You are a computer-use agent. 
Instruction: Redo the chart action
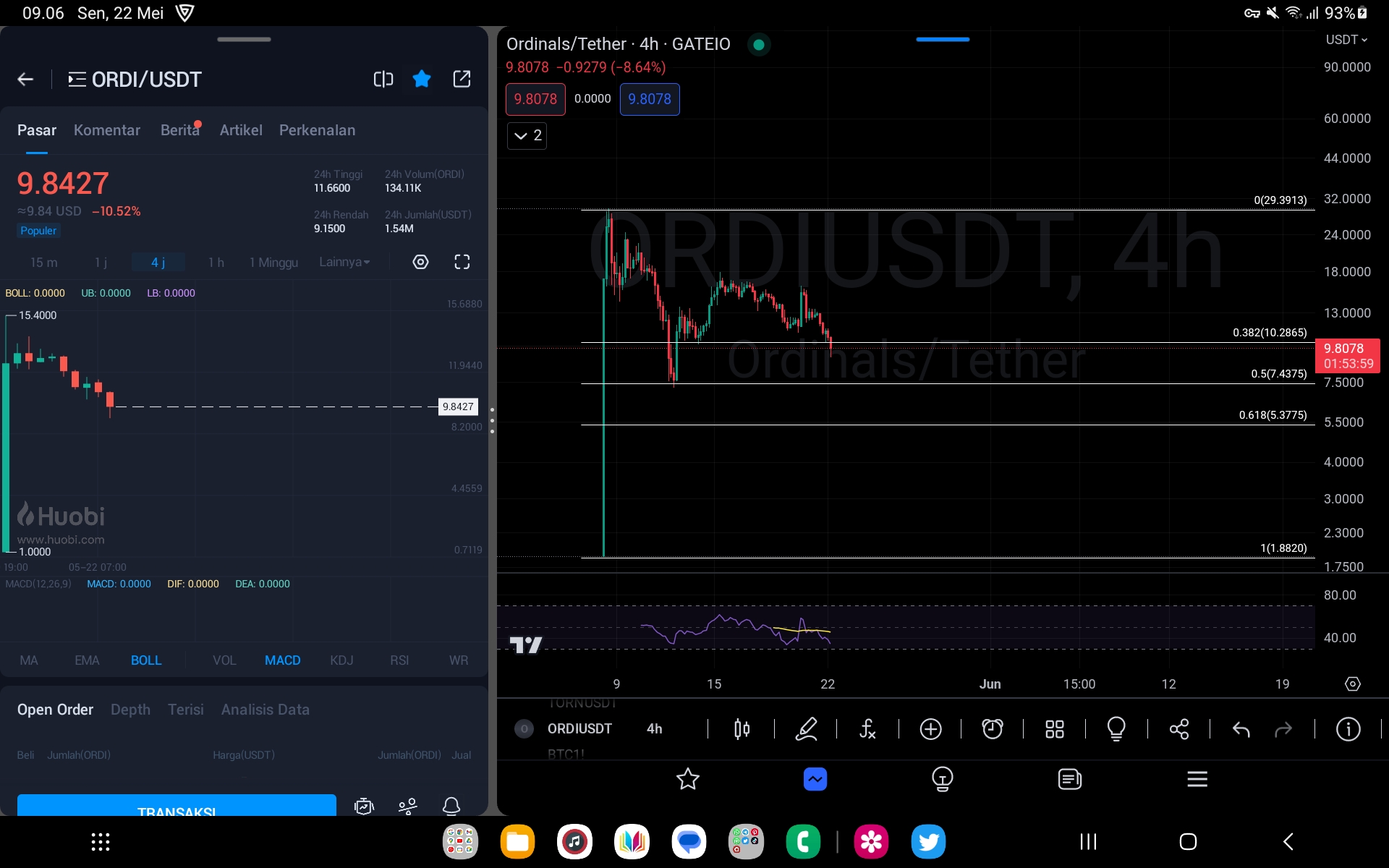[x=1283, y=729]
